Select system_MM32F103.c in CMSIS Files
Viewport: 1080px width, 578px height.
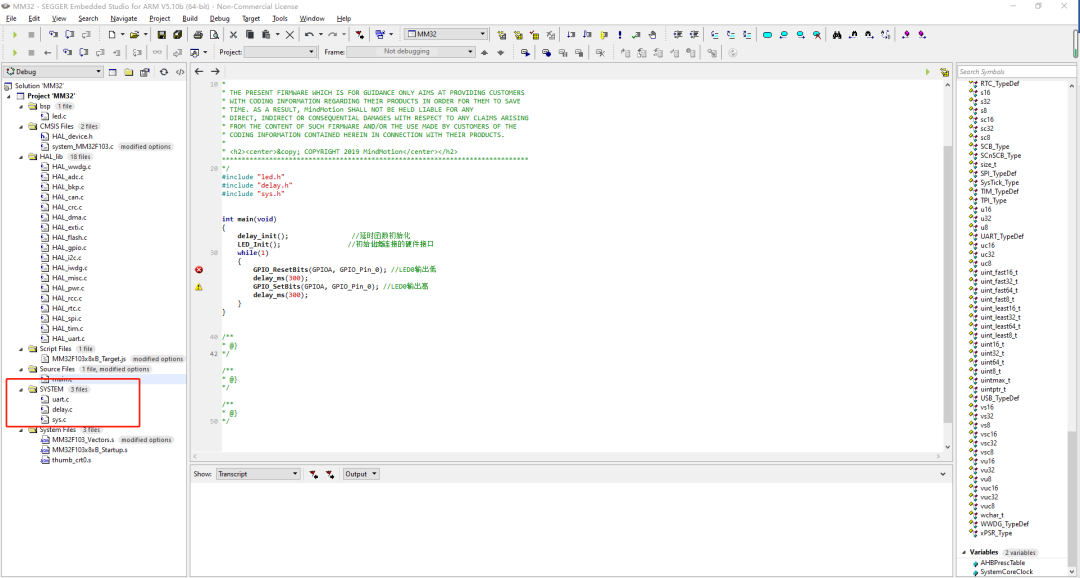pos(83,147)
